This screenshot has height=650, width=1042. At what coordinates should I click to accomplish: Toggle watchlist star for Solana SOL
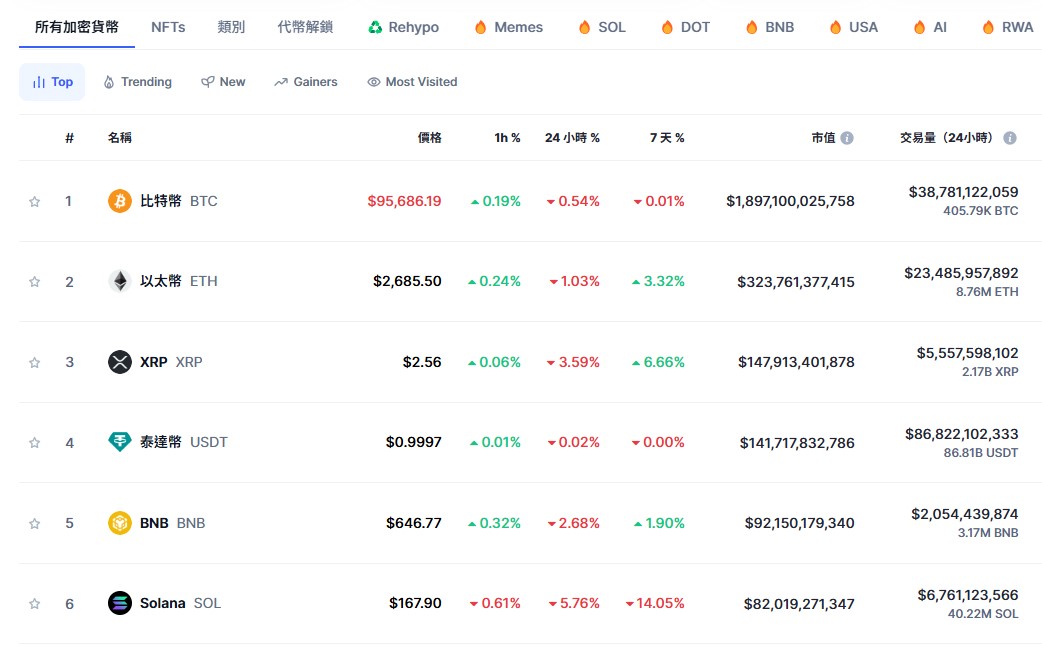click(x=35, y=603)
